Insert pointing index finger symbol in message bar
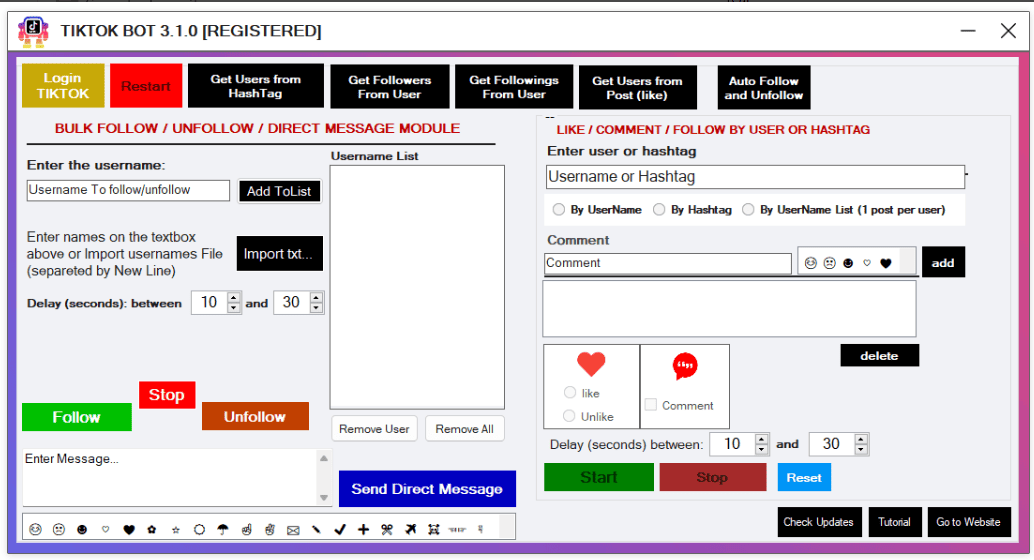The height and width of the screenshot is (560, 1034). 247,529
